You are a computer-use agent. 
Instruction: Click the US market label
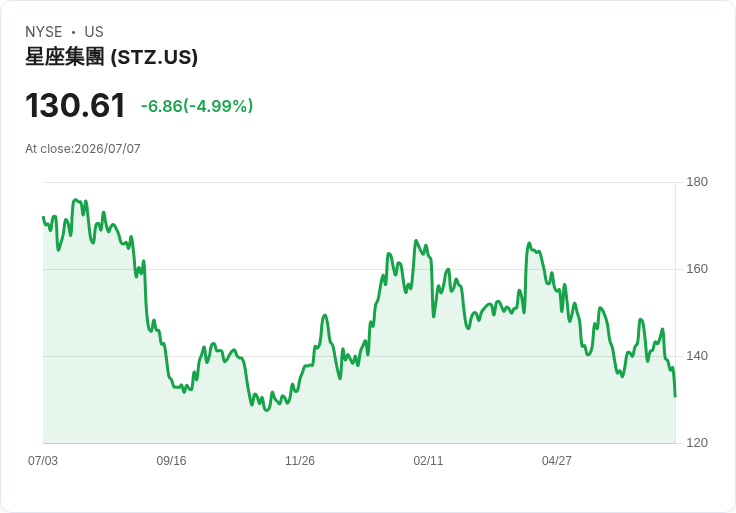tap(94, 32)
